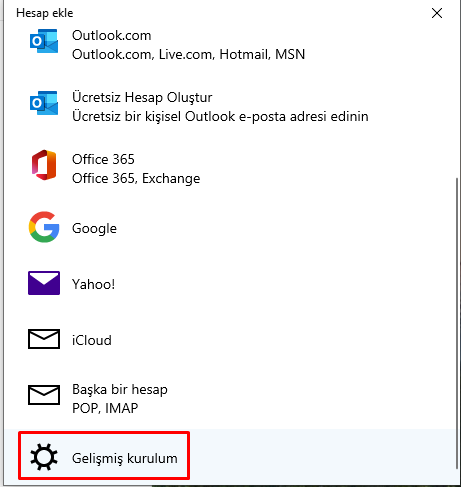
Task: Click the account list vertical scrollbar
Action: tap(457, 323)
